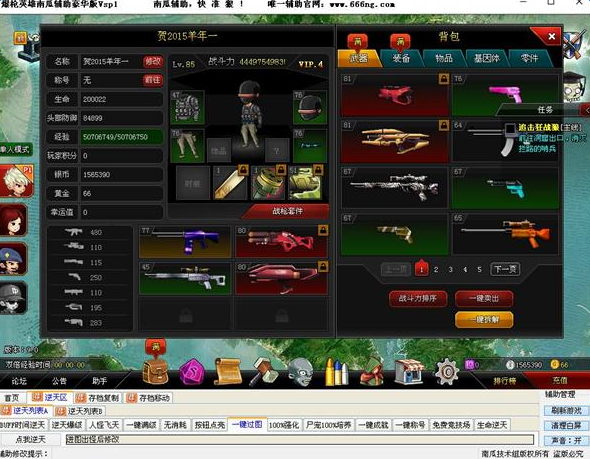Select page 3 of backpack
The height and width of the screenshot is (459, 590).
[450, 269]
